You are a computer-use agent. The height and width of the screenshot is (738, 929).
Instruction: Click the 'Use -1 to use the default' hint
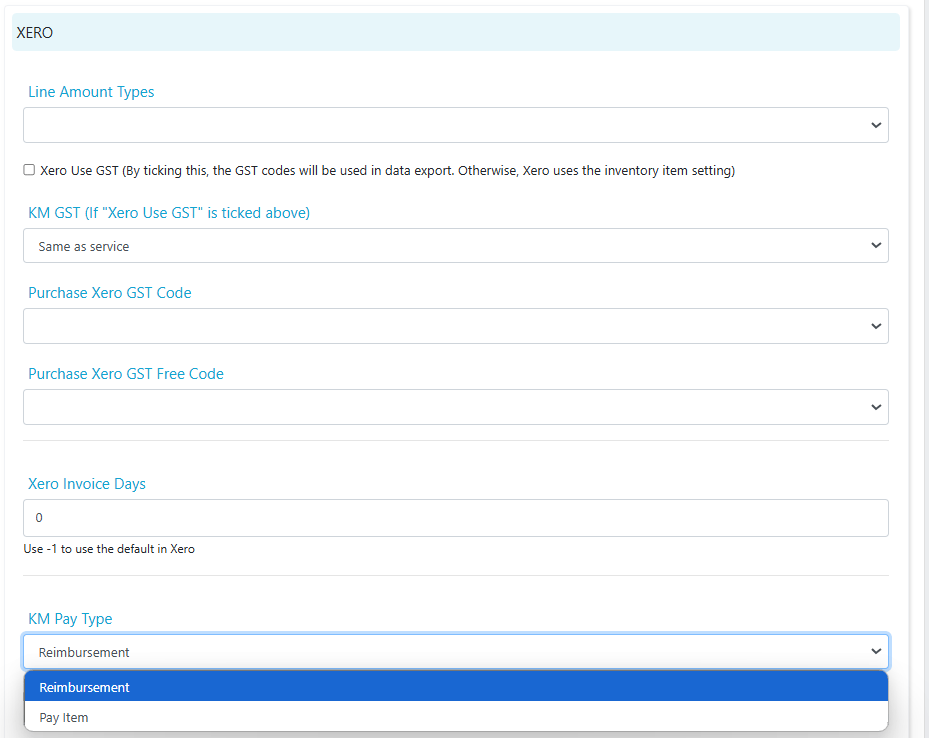tap(109, 549)
